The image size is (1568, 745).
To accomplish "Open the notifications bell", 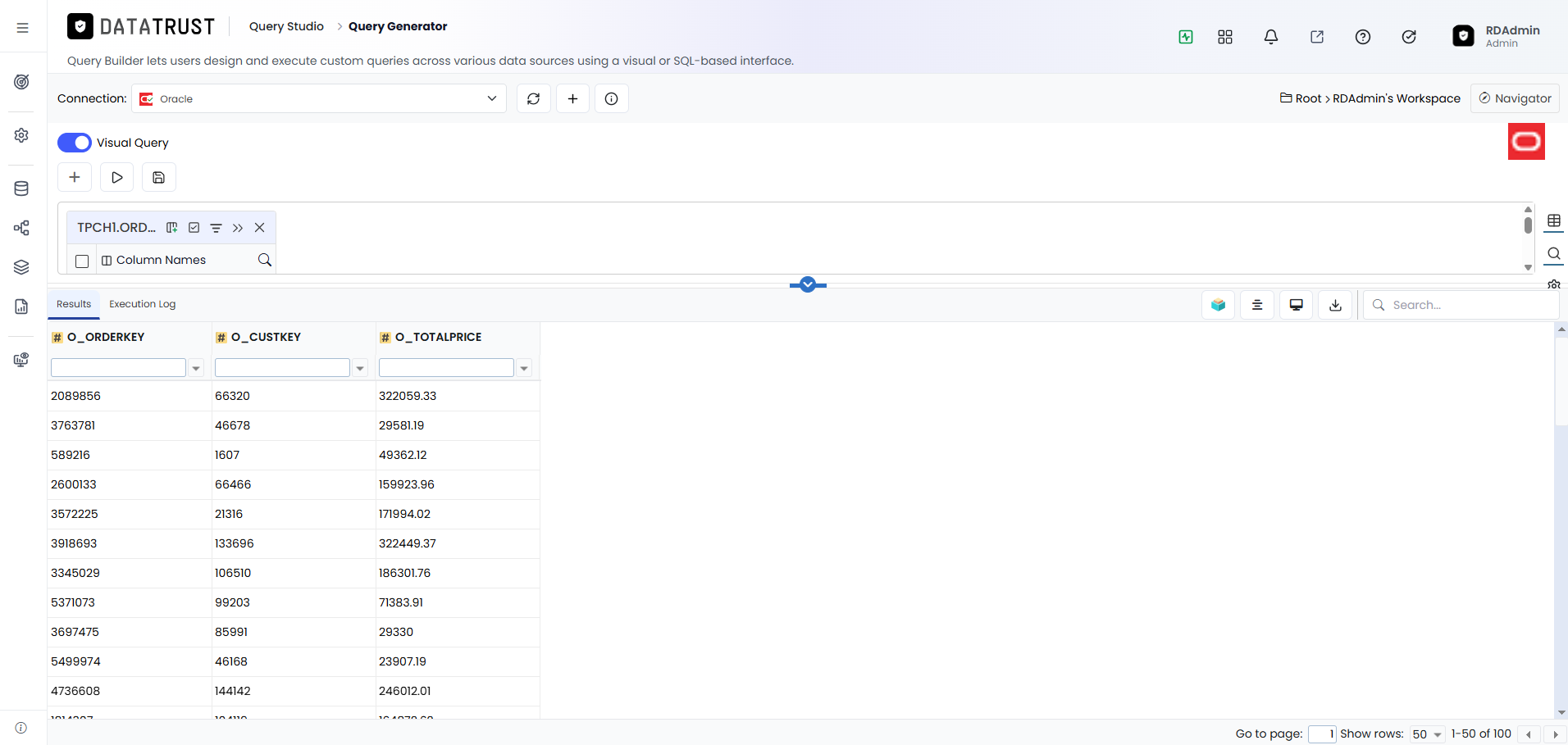I will 1271,37.
